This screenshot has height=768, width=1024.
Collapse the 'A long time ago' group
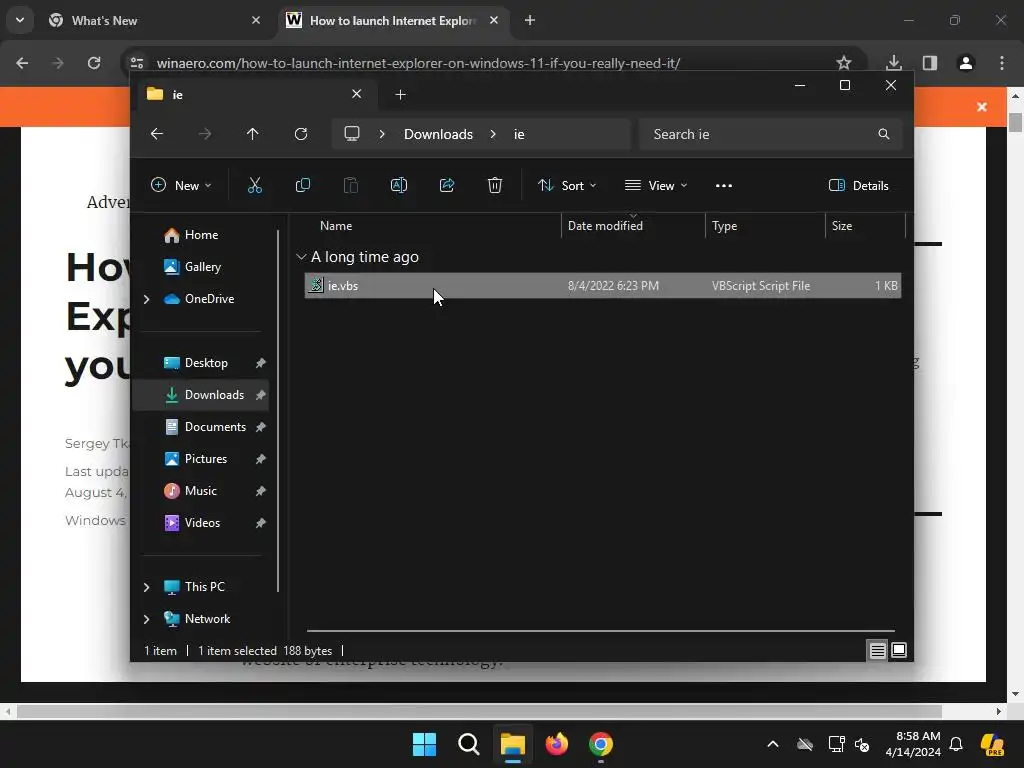(x=301, y=257)
